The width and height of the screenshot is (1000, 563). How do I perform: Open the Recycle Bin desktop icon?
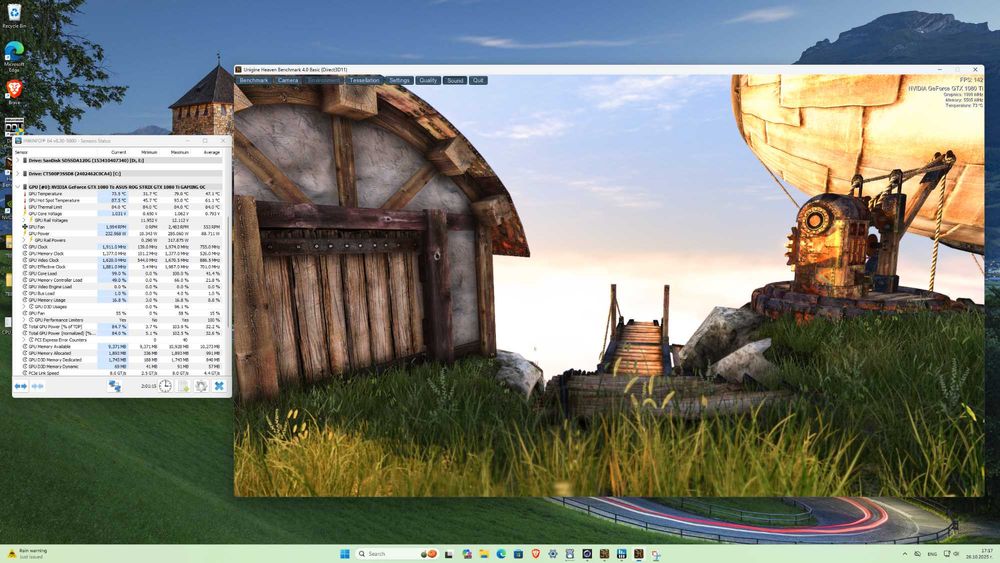click(14, 16)
